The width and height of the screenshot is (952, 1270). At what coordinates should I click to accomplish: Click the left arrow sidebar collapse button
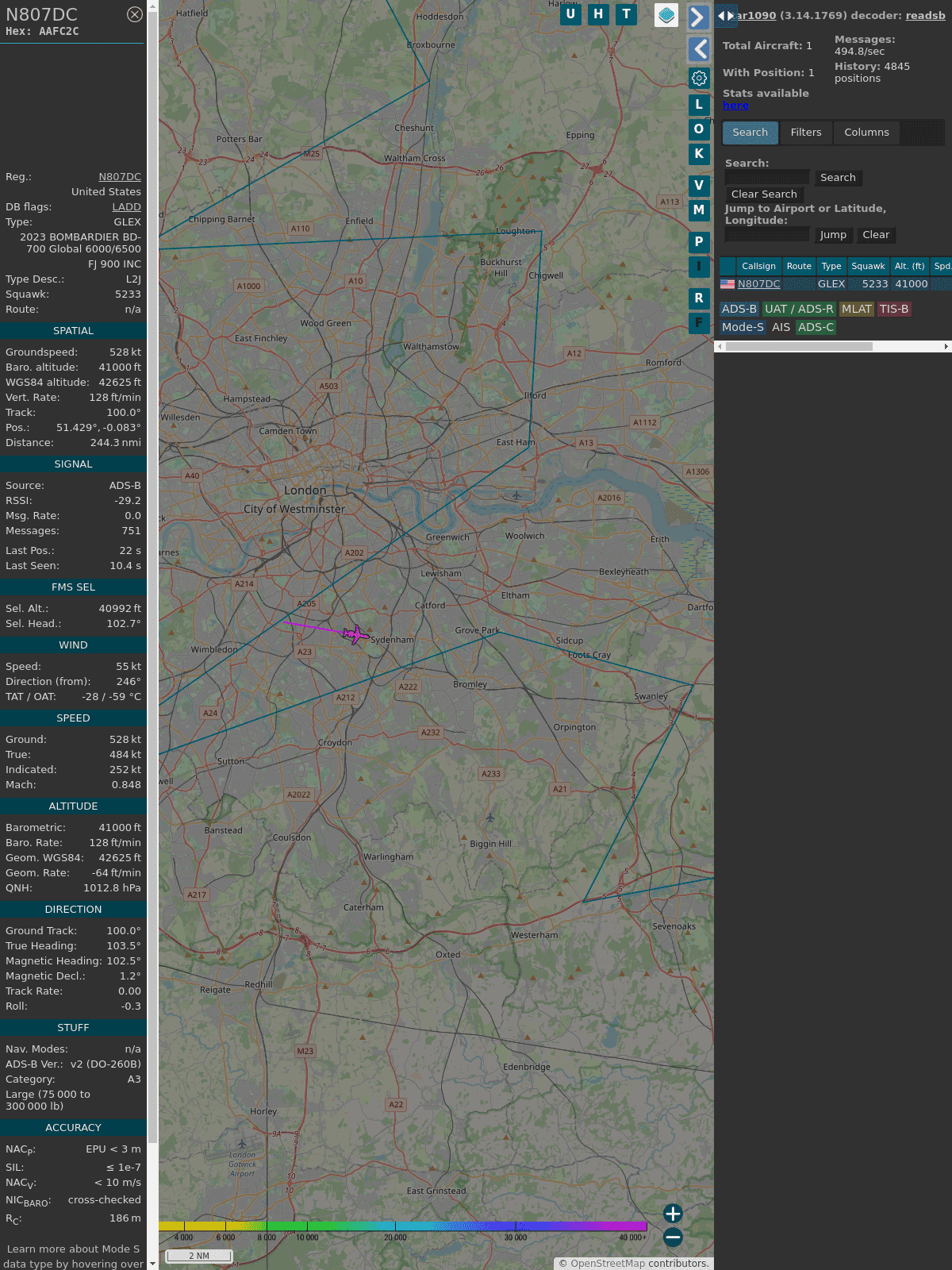pos(698,49)
